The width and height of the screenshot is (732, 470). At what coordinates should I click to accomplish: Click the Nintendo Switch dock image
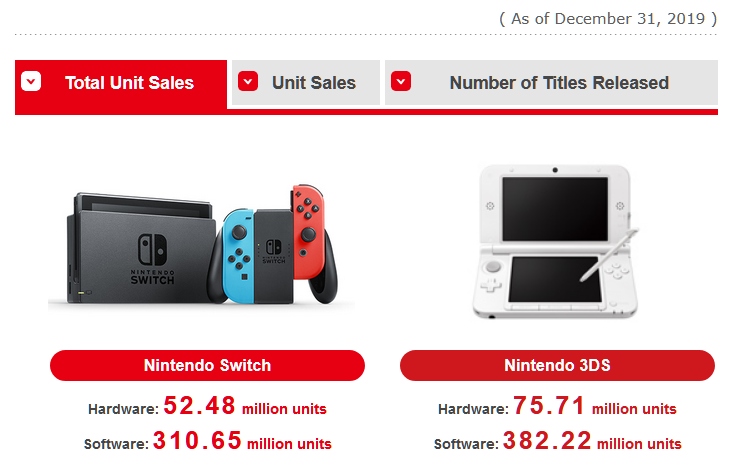tap(140, 250)
